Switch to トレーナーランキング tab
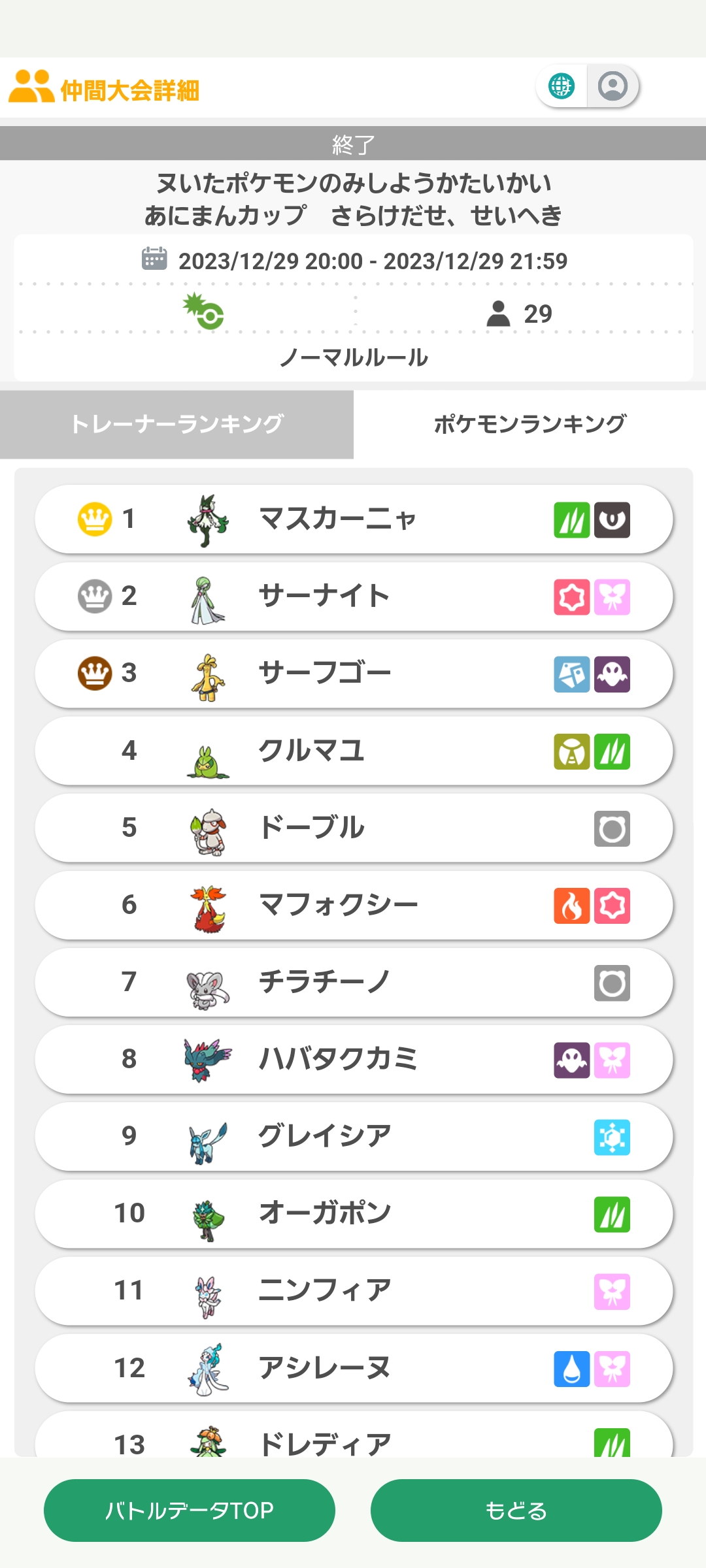 point(176,424)
